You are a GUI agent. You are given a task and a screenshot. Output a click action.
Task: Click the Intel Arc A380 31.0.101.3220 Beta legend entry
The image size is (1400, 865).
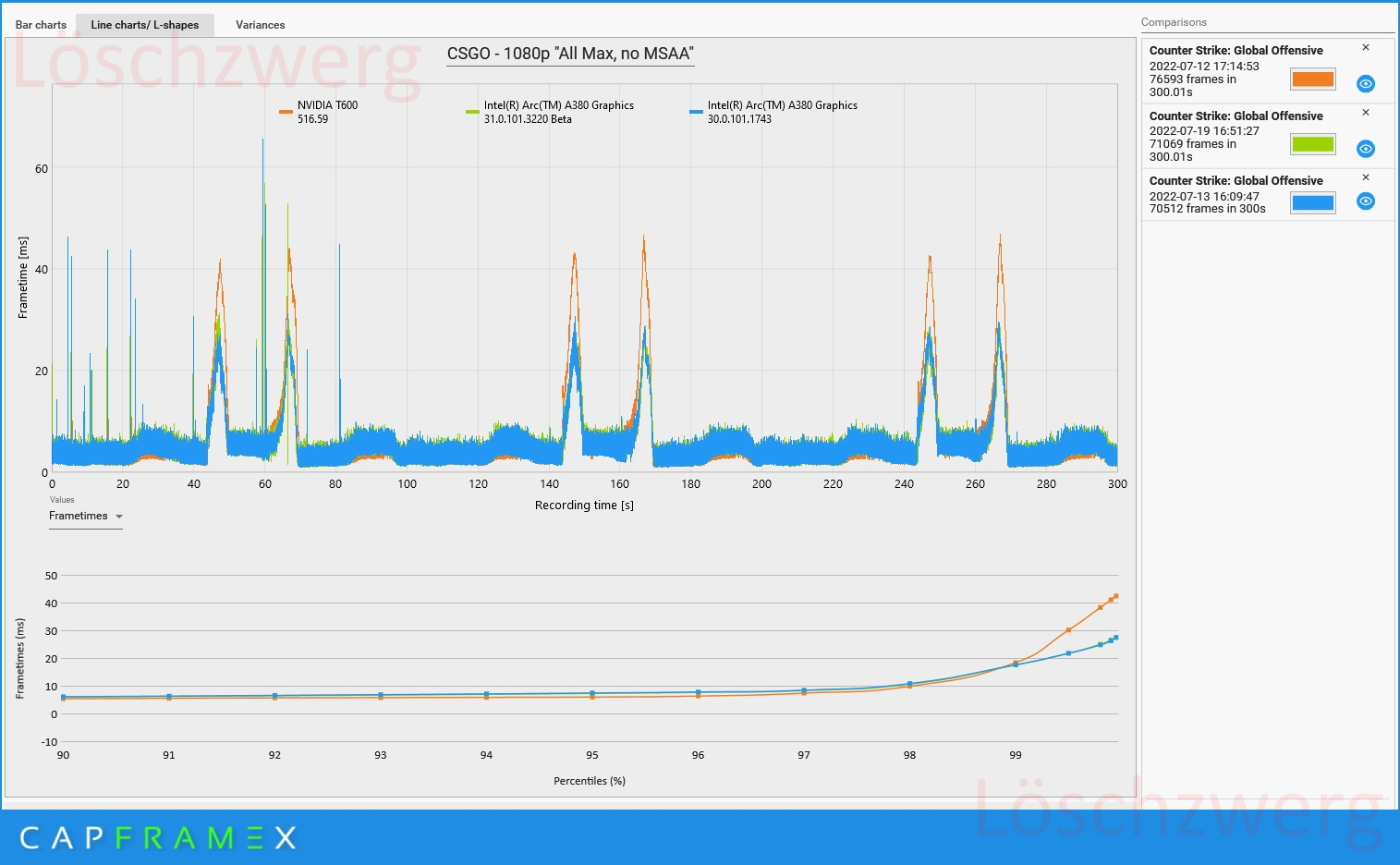point(551,112)
